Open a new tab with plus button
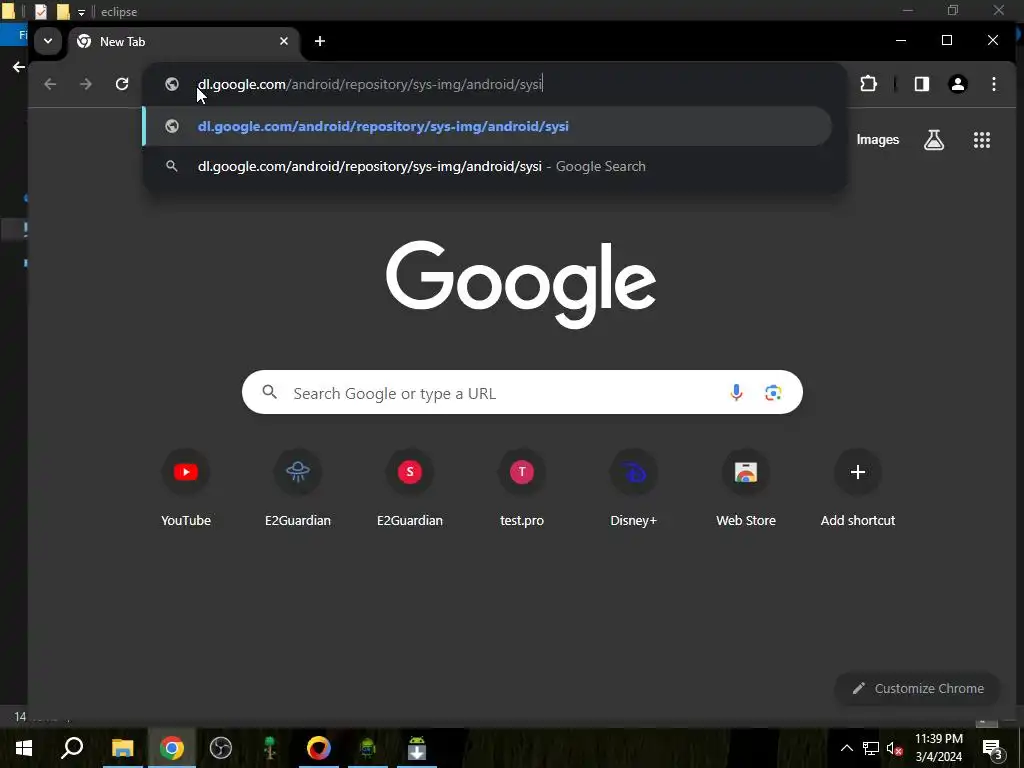Viewport: 1024px width, 768px height. point(319,41)
